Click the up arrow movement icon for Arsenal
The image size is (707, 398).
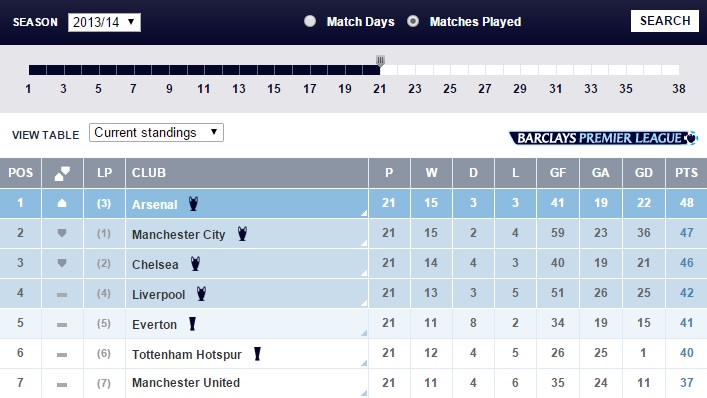[62, 203]
